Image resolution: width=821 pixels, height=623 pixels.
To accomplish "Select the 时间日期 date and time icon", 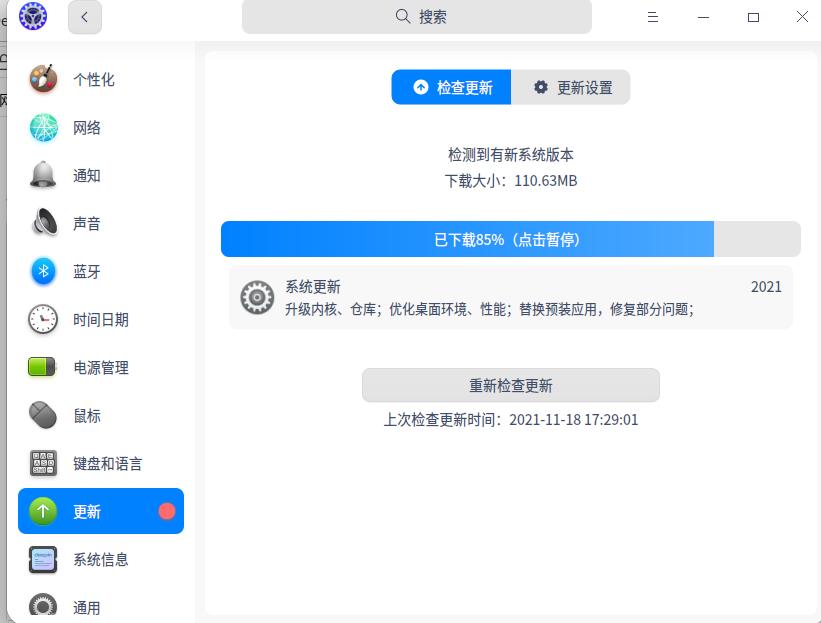I will (x=44, y=319).
